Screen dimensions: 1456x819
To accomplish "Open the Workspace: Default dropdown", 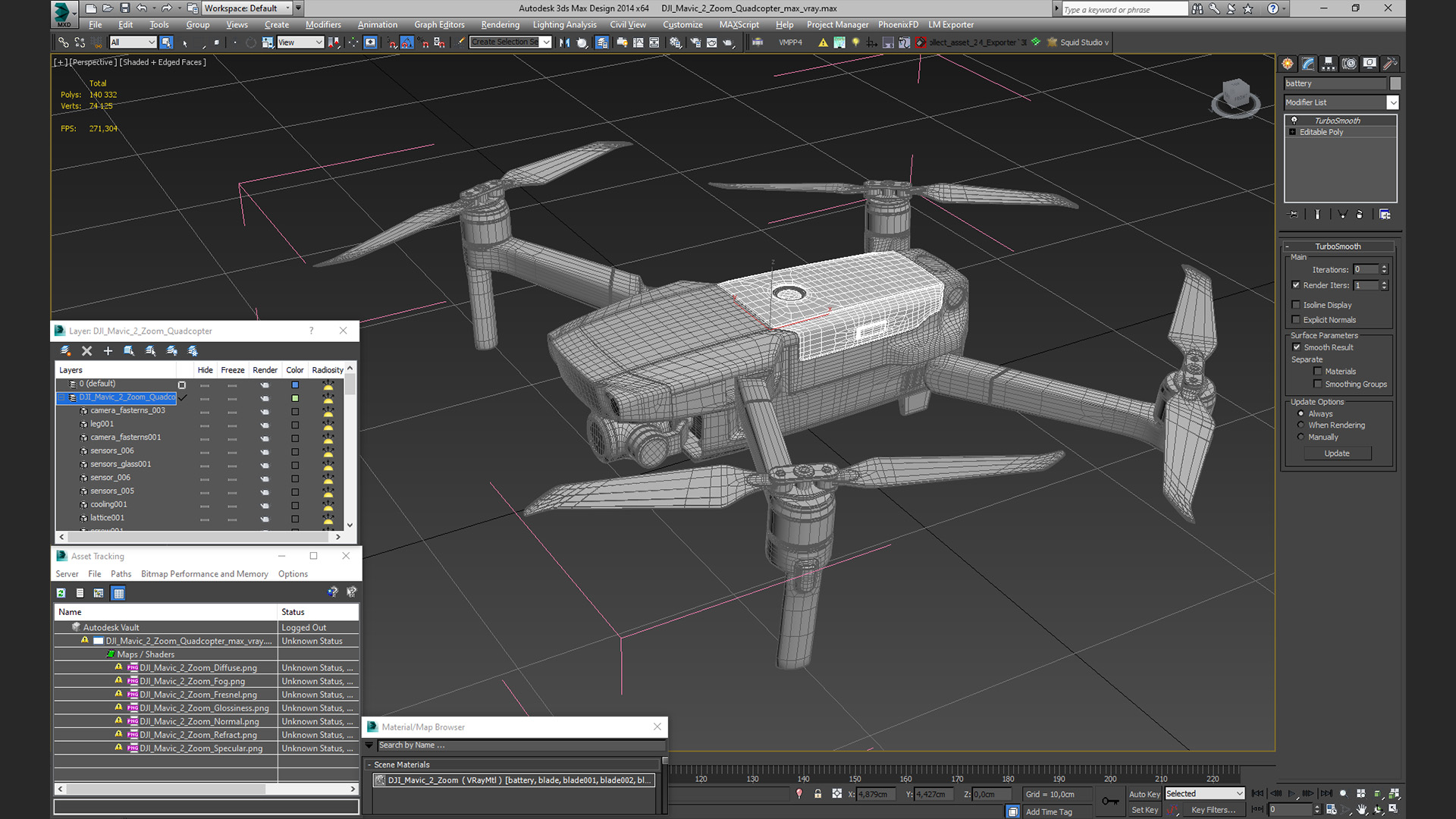I will point(247,8).
